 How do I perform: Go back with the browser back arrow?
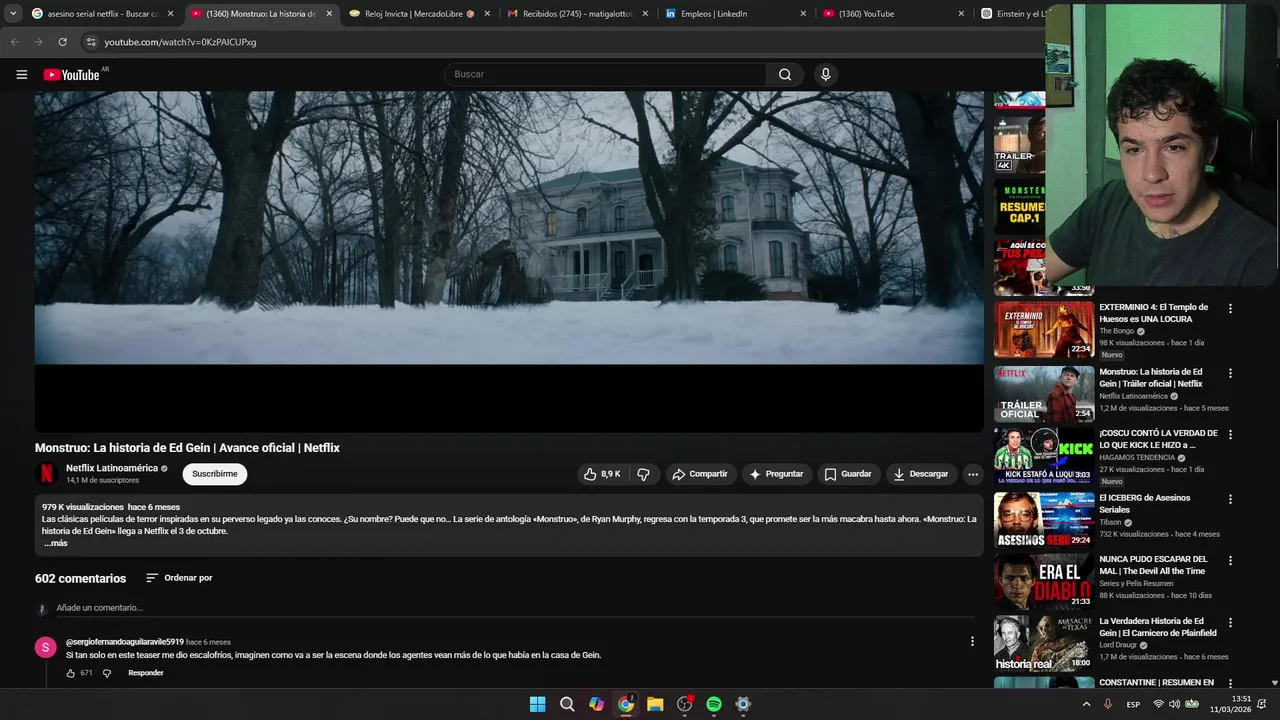click(x=14, y=42)
